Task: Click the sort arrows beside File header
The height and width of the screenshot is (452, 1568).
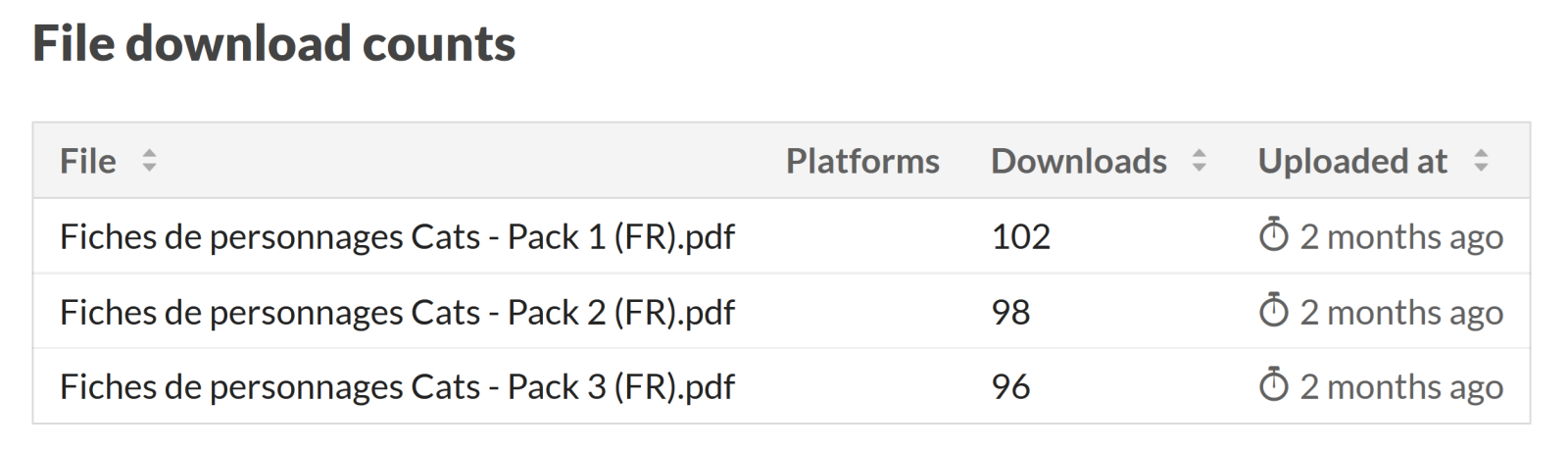Action: point(149,161)
